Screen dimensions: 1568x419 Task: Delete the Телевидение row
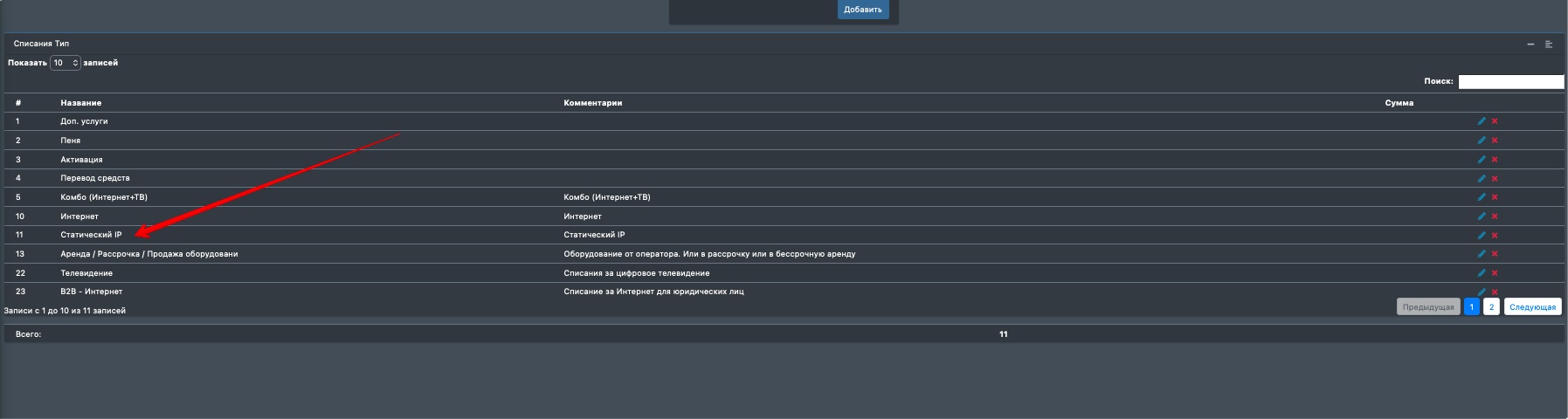pos(1495,273)
